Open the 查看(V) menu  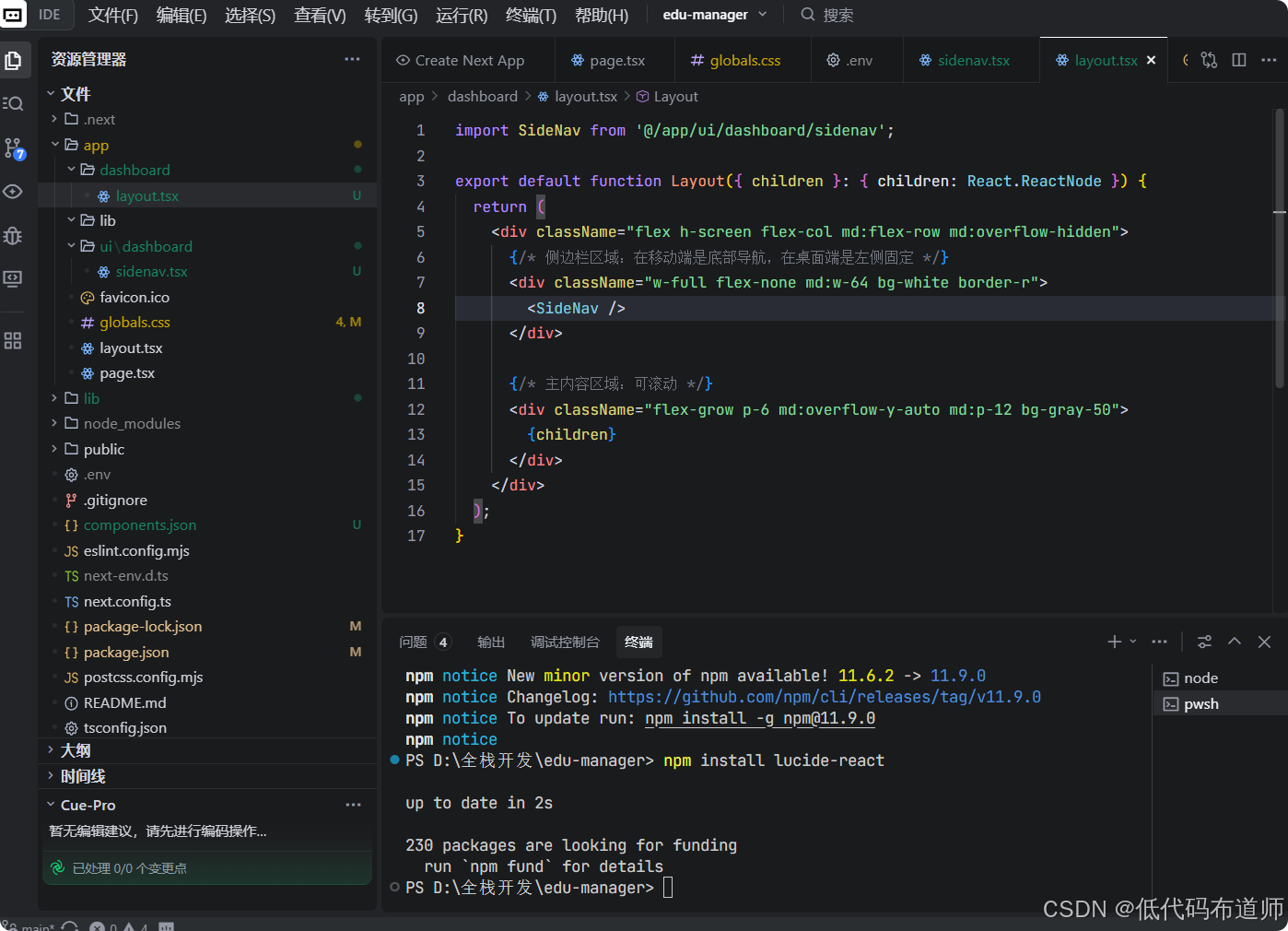tap(320, 15)
